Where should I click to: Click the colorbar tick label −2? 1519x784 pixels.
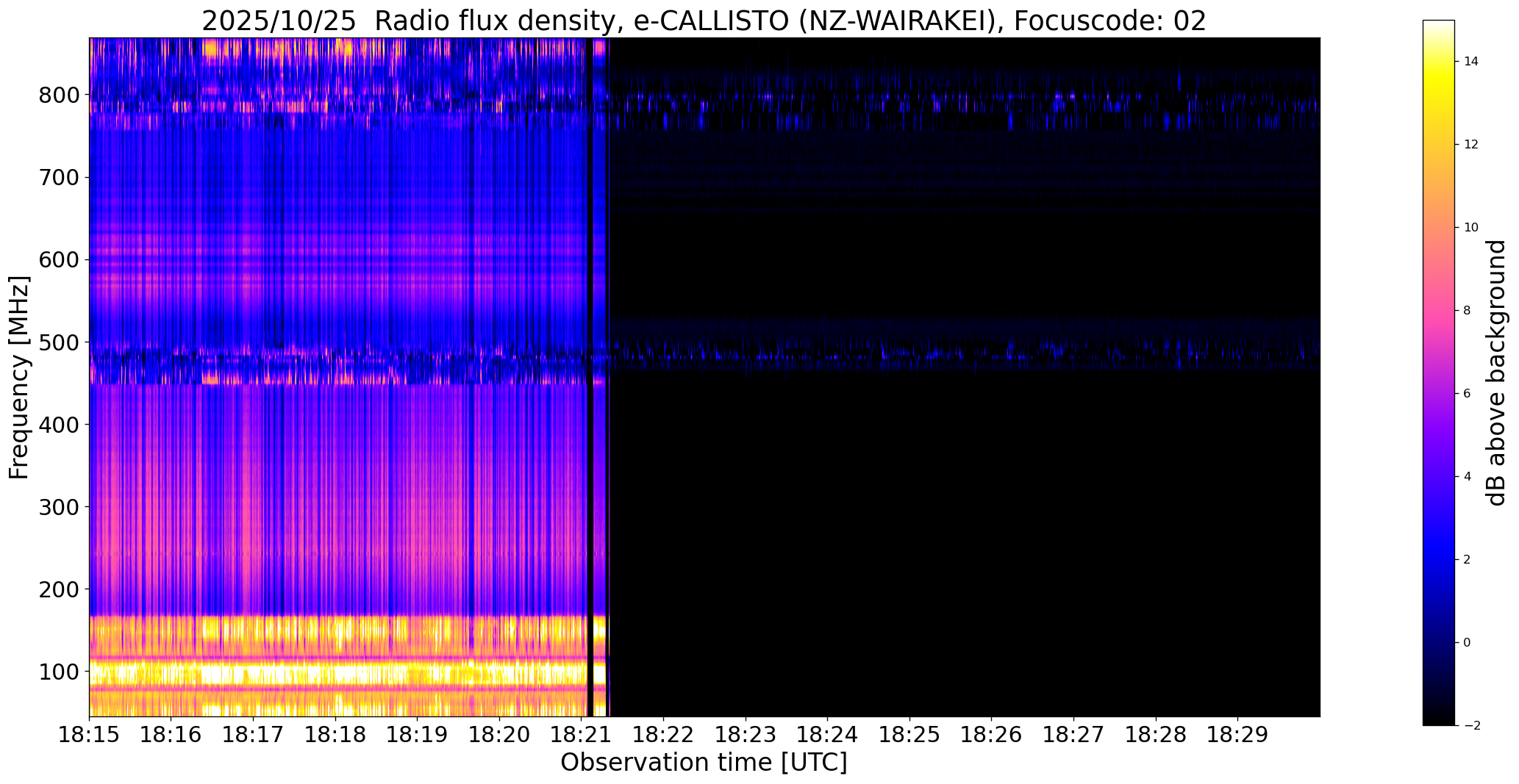1471,726
